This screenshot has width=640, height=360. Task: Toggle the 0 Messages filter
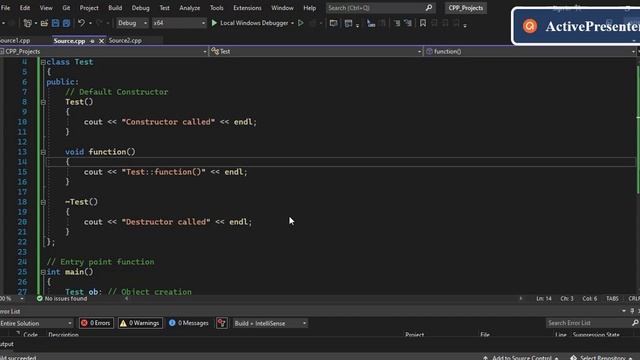(x=189, y=323)
